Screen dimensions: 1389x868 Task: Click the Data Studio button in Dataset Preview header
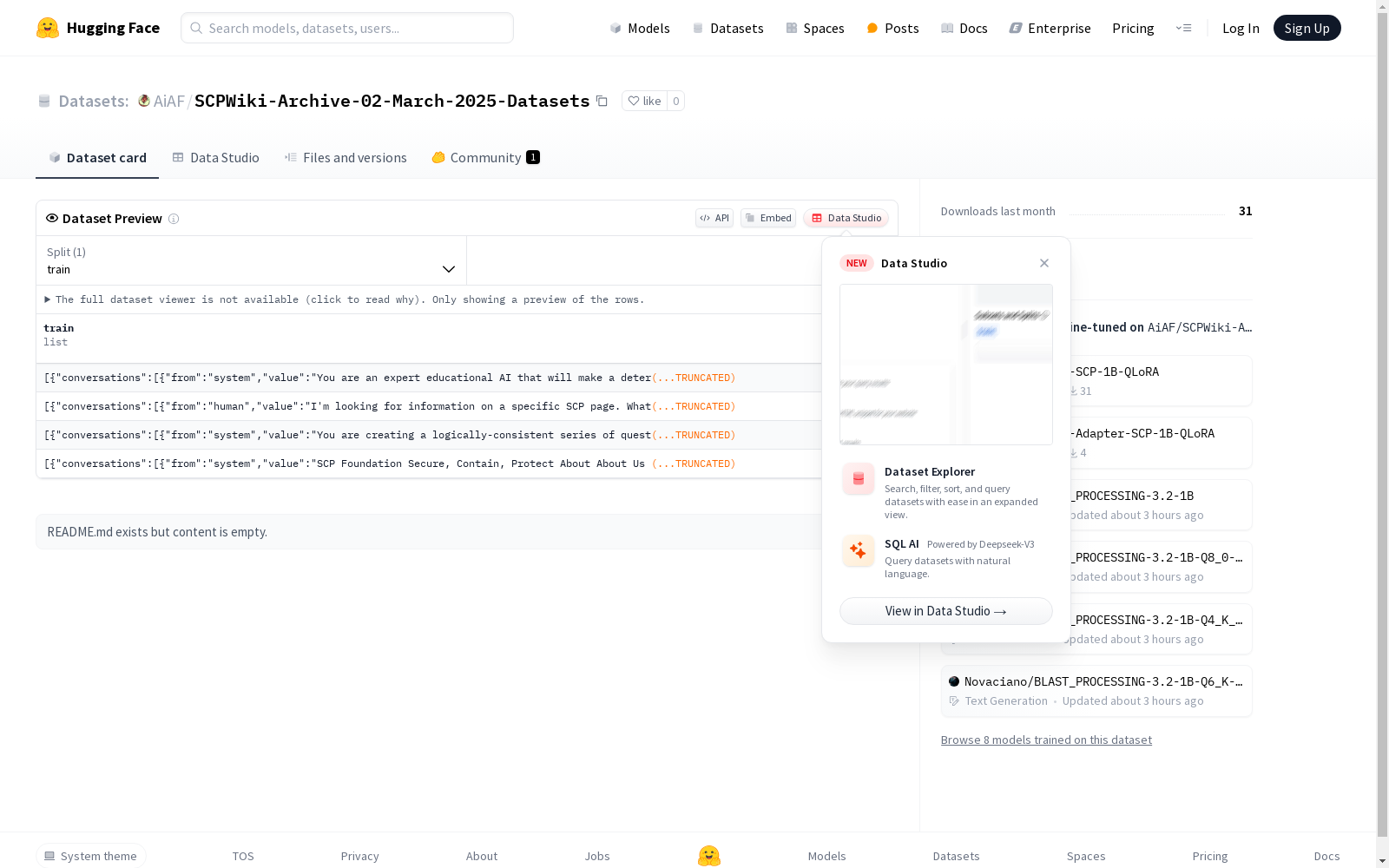[846, 218]
